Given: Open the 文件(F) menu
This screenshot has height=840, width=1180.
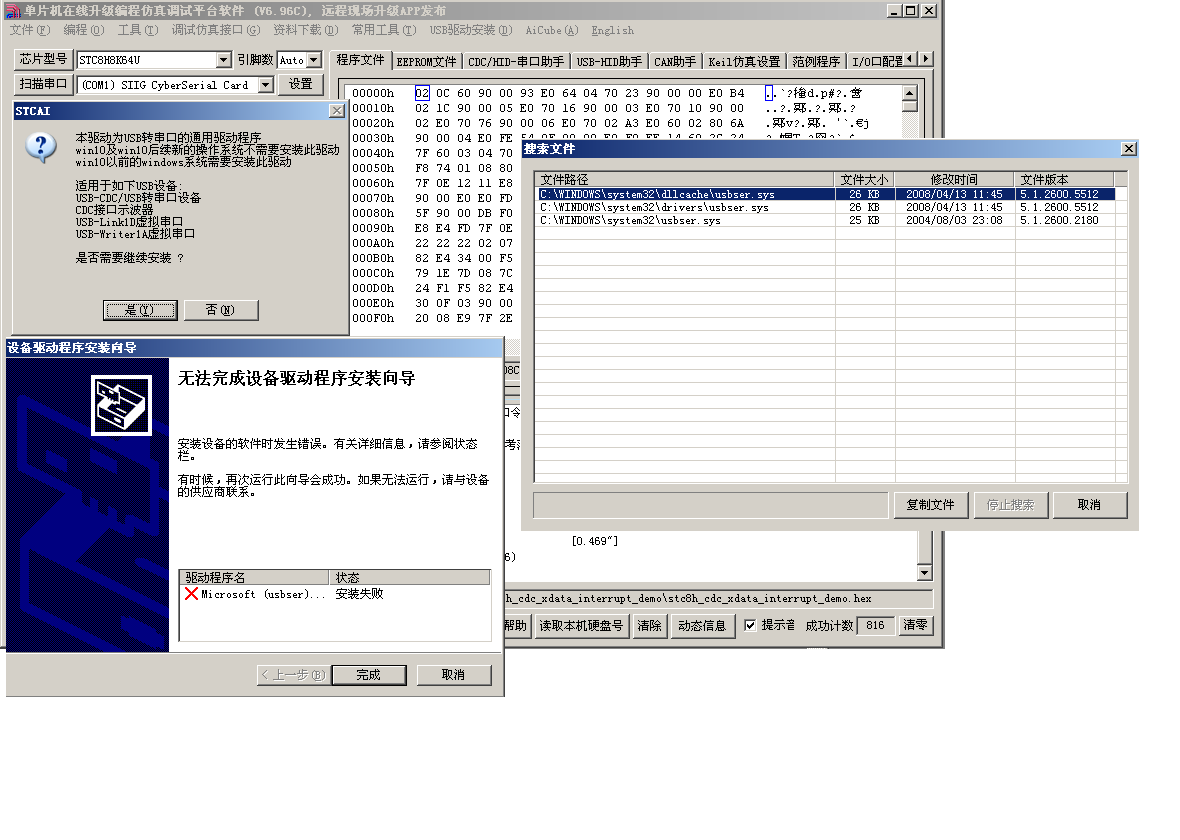Looking at the screenshot, I should point(29,30).
